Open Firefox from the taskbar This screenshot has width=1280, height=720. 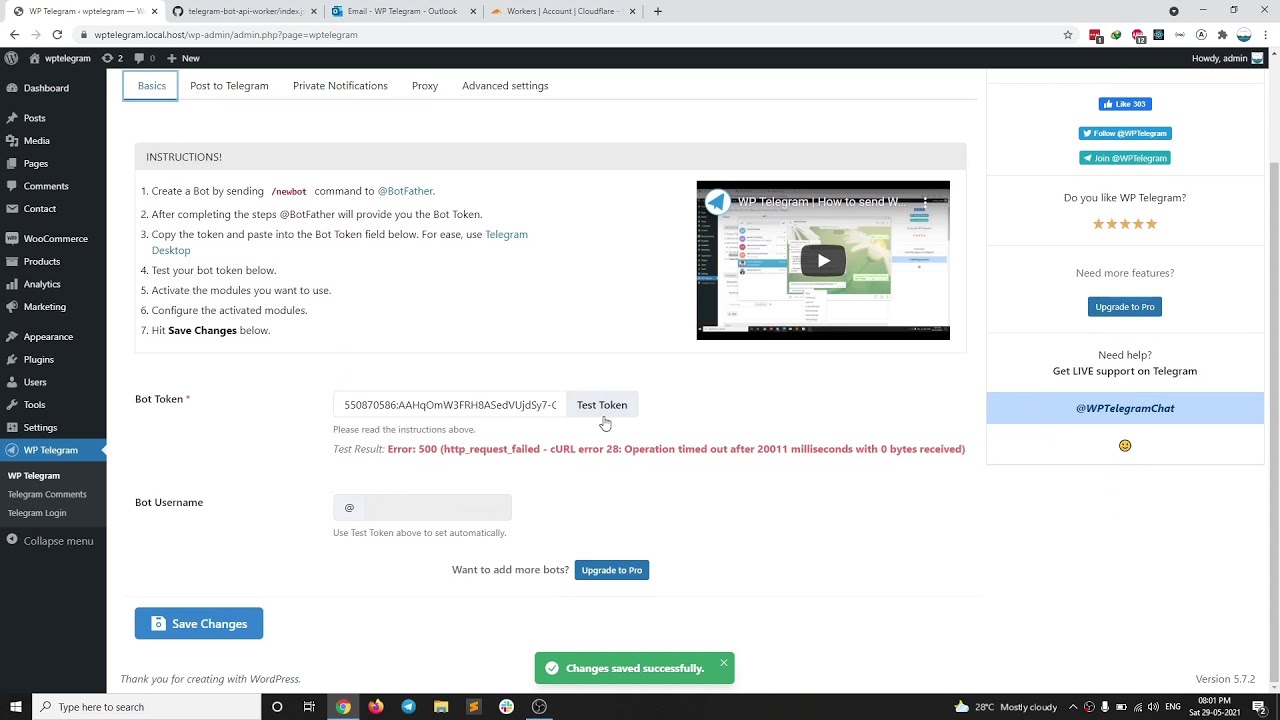tap(375, 707)
